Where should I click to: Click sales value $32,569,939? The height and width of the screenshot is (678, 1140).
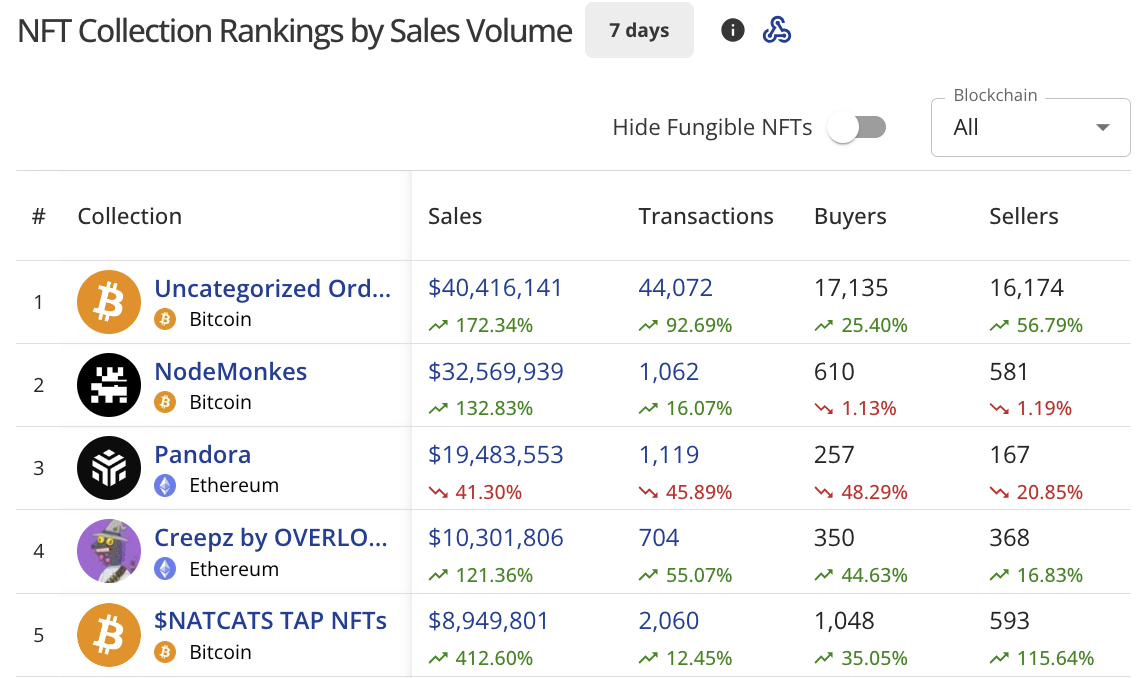tap(496, 371)
